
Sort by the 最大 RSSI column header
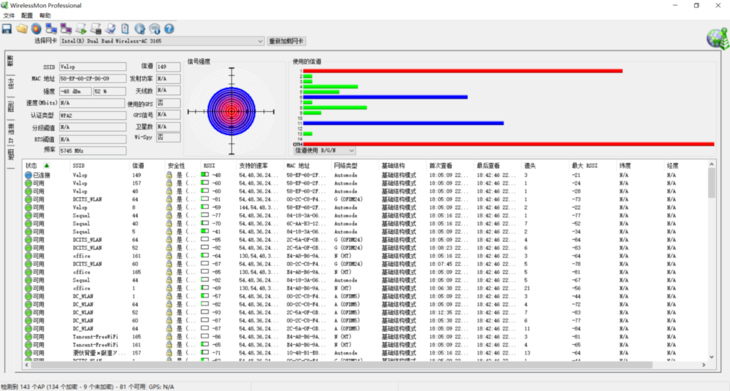594,165
